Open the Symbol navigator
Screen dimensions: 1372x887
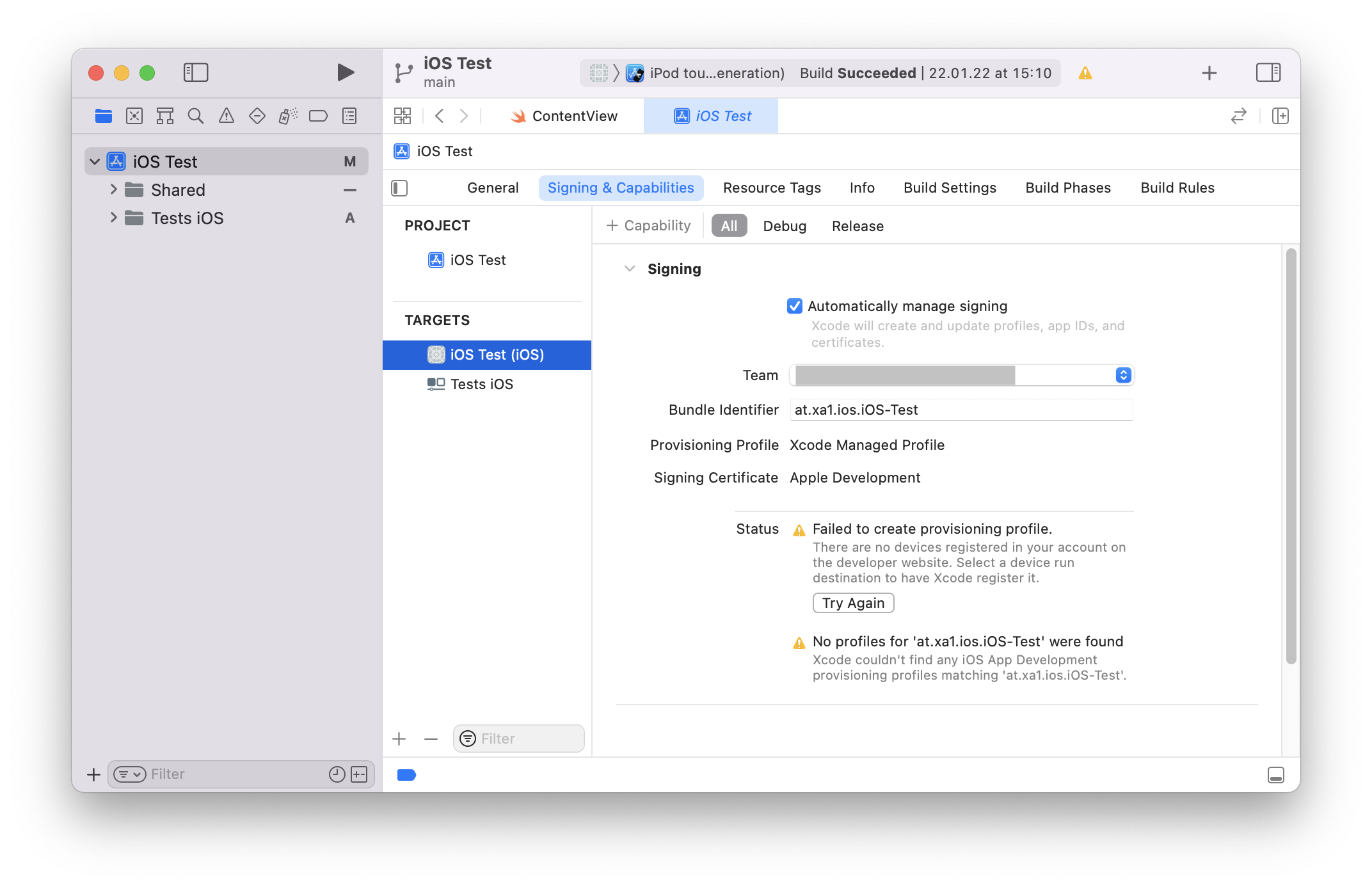coord(164,116)
